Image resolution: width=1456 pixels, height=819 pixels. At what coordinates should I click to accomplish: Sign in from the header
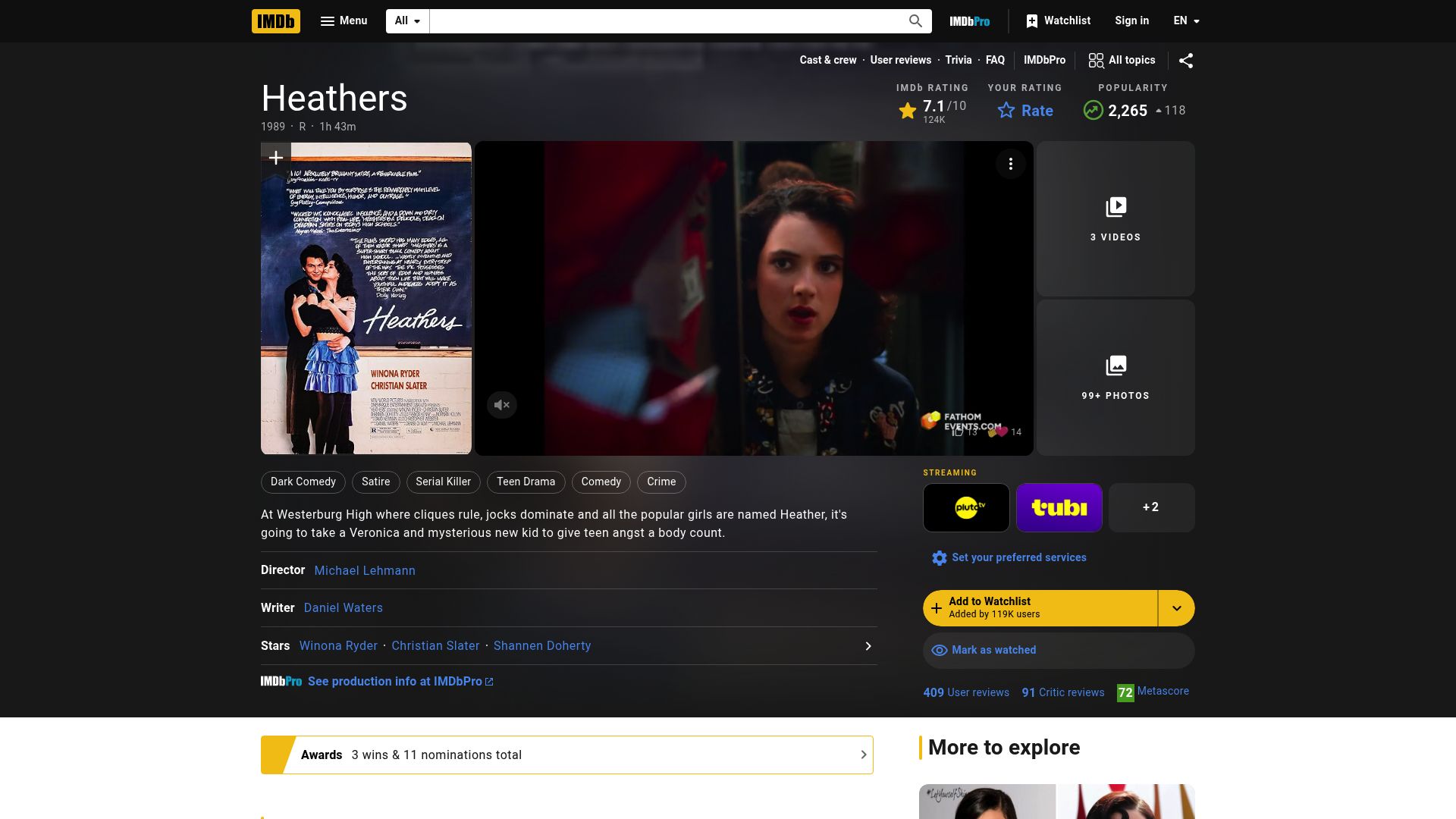1131,21
